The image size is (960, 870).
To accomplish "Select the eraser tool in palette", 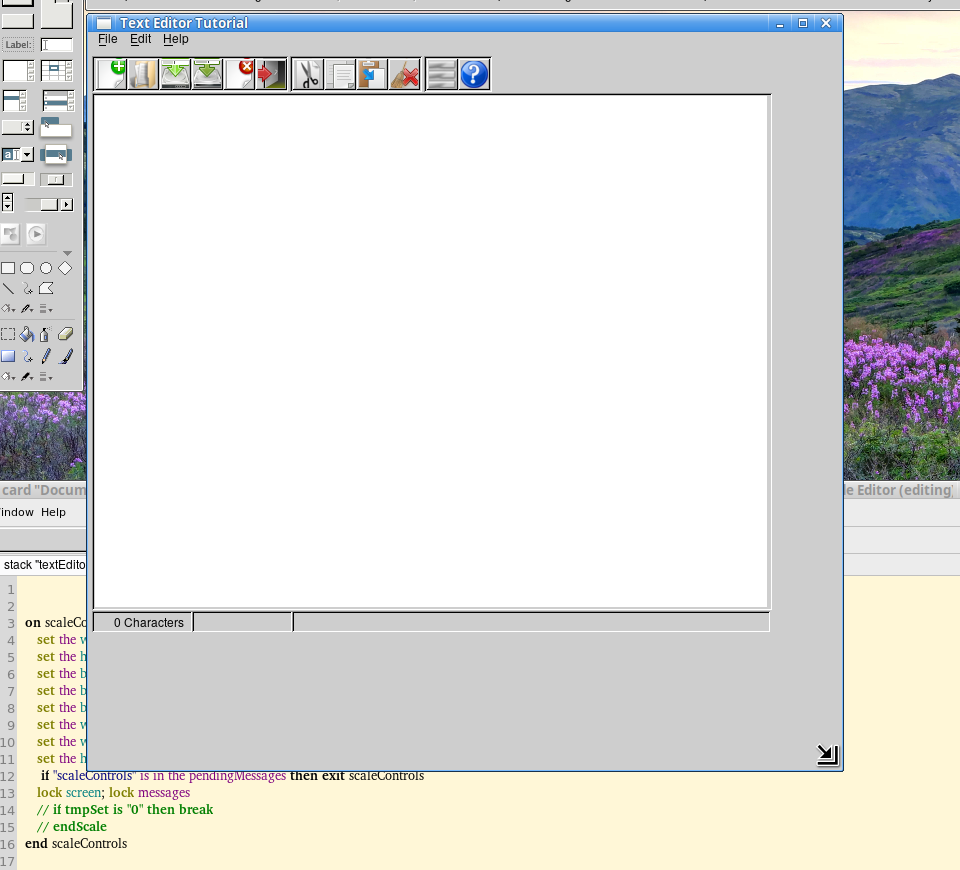I will 66,335.
